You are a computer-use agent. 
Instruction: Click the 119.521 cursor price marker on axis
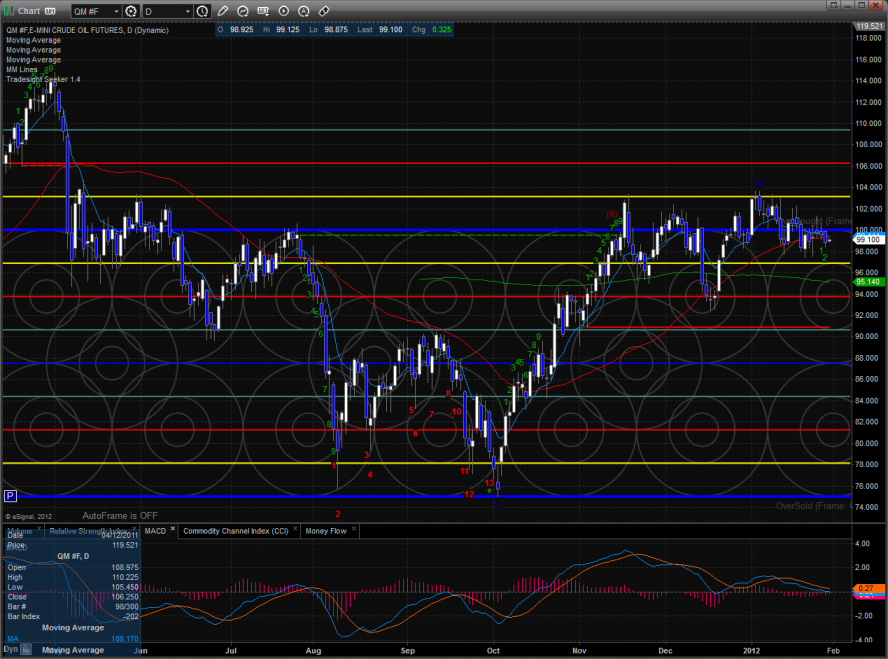point(869,26)
